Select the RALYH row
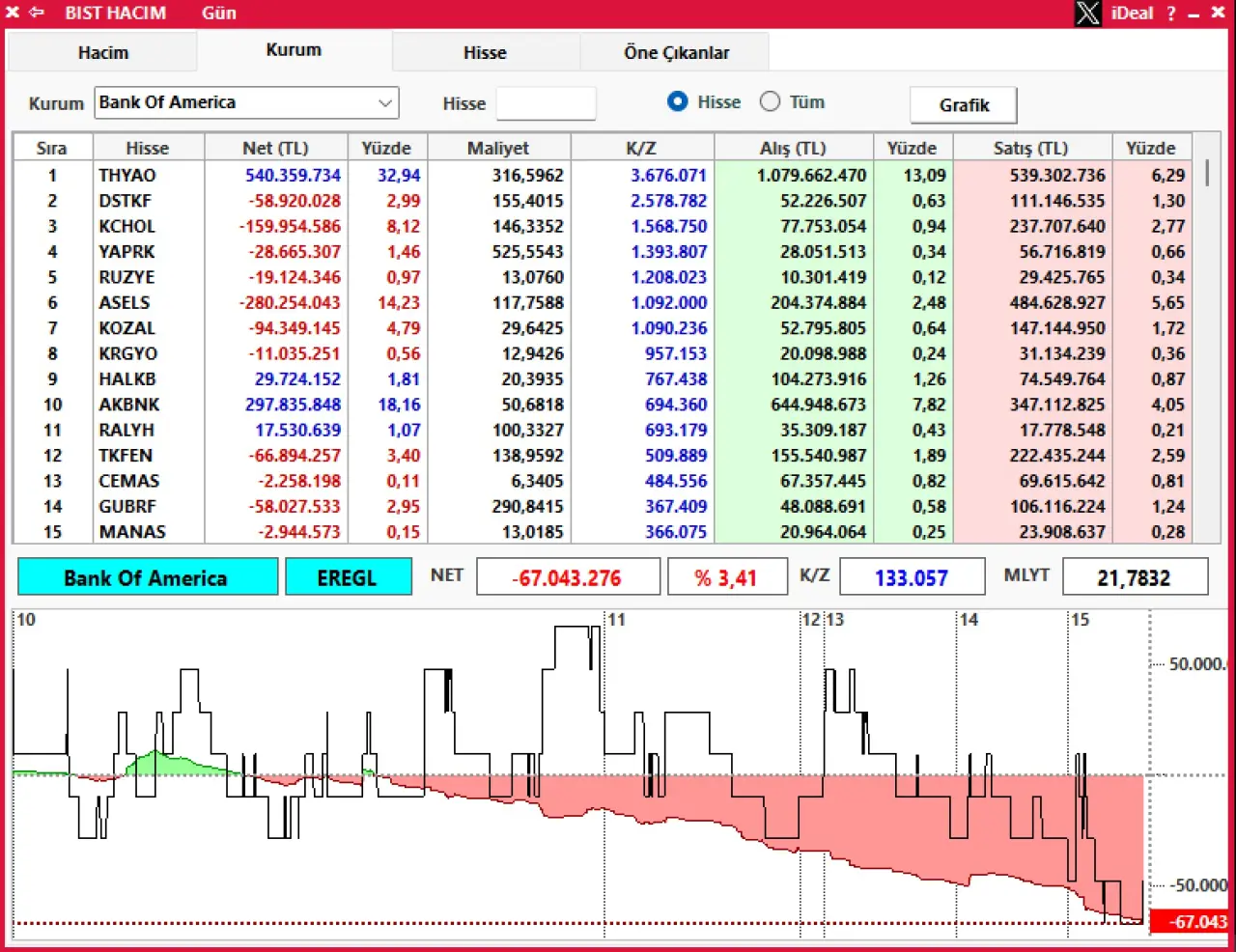The width and height of the screenshot is (1236, 952). [603, 430]
